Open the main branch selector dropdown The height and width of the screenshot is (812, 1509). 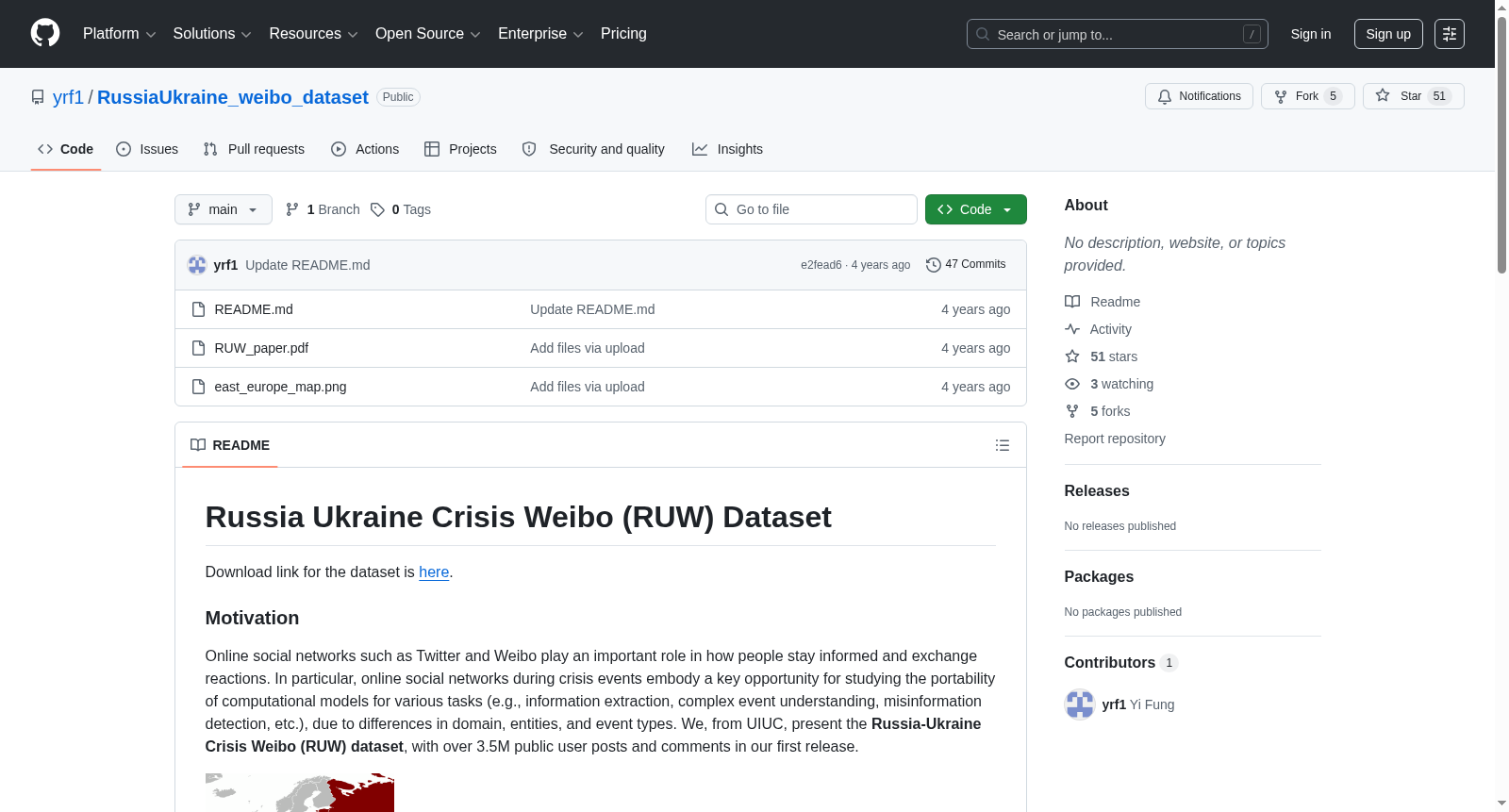[224, 209]
